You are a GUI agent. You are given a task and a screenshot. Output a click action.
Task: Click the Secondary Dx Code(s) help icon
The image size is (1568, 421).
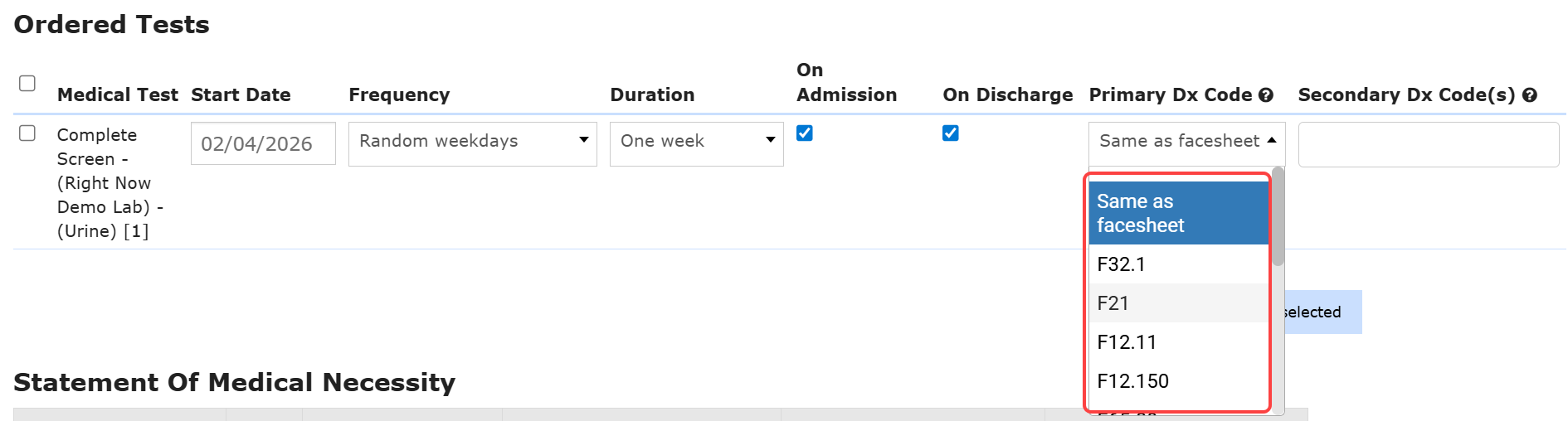coord(1530,95)
